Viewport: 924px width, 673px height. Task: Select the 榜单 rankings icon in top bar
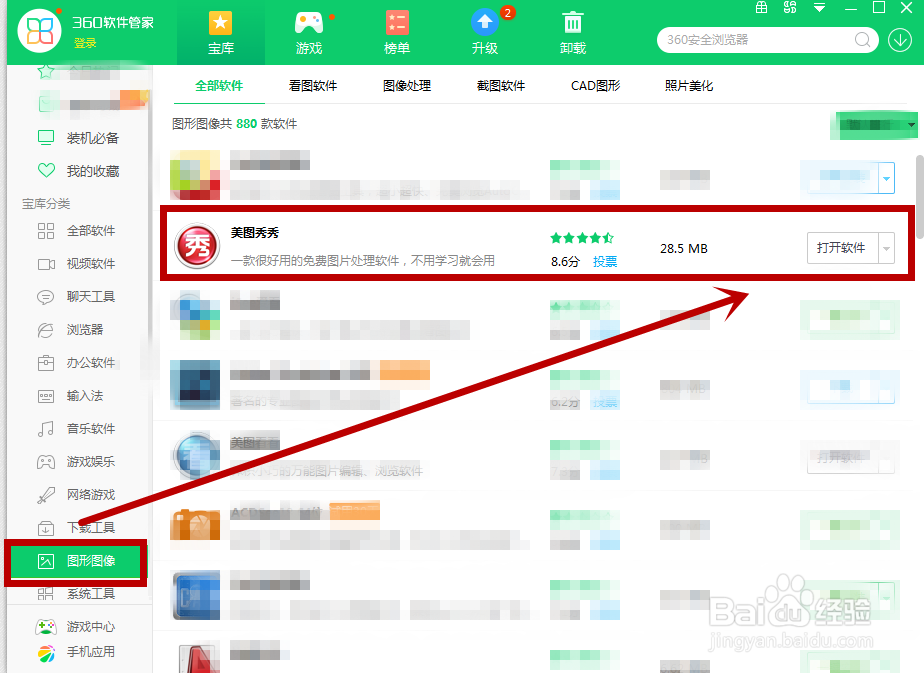pos(396,30)
